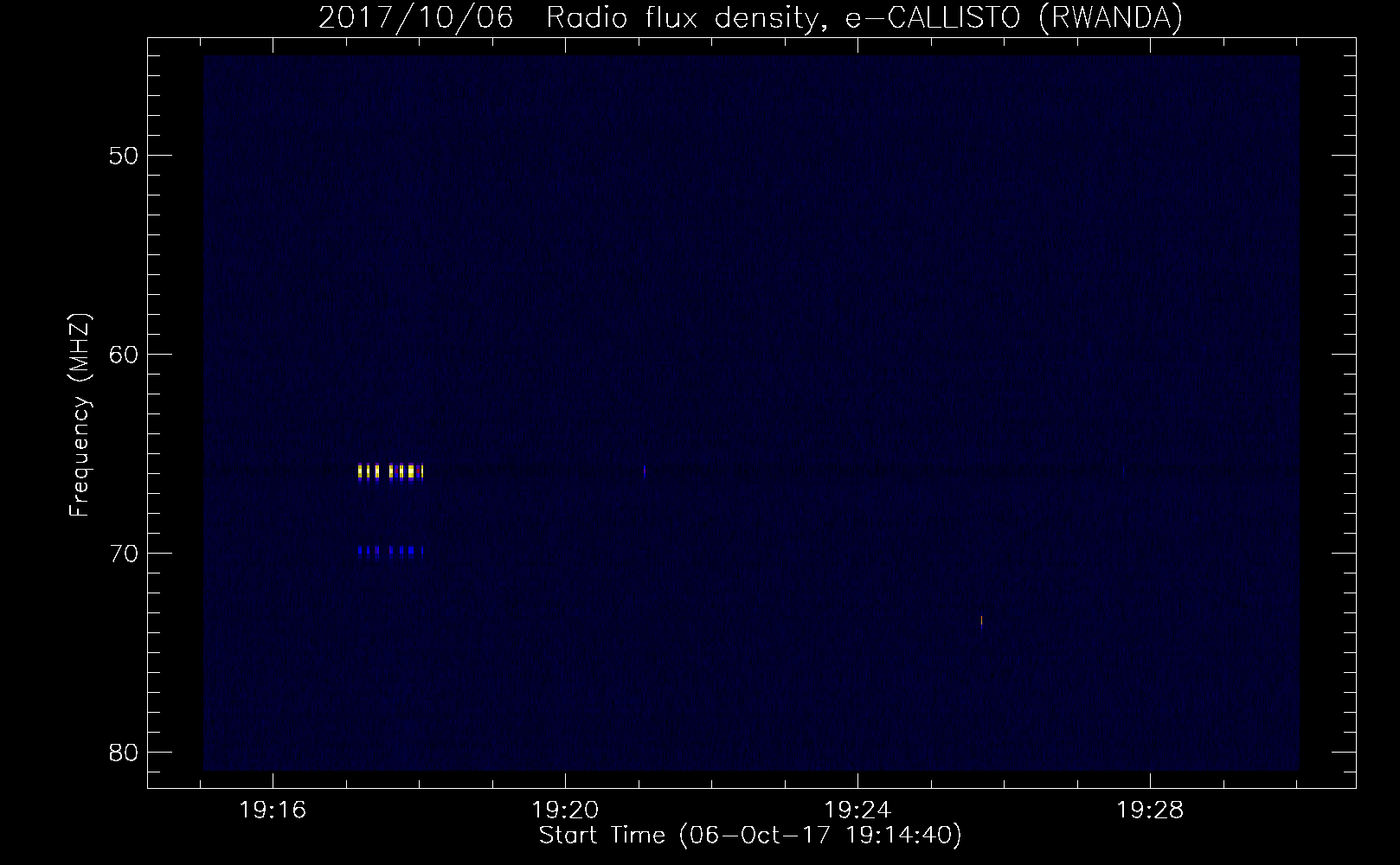Click the bright yellow burst near 66 MHz
Image resolution: width=1400 pixels, height=865 pixels.
coord(390,471)
